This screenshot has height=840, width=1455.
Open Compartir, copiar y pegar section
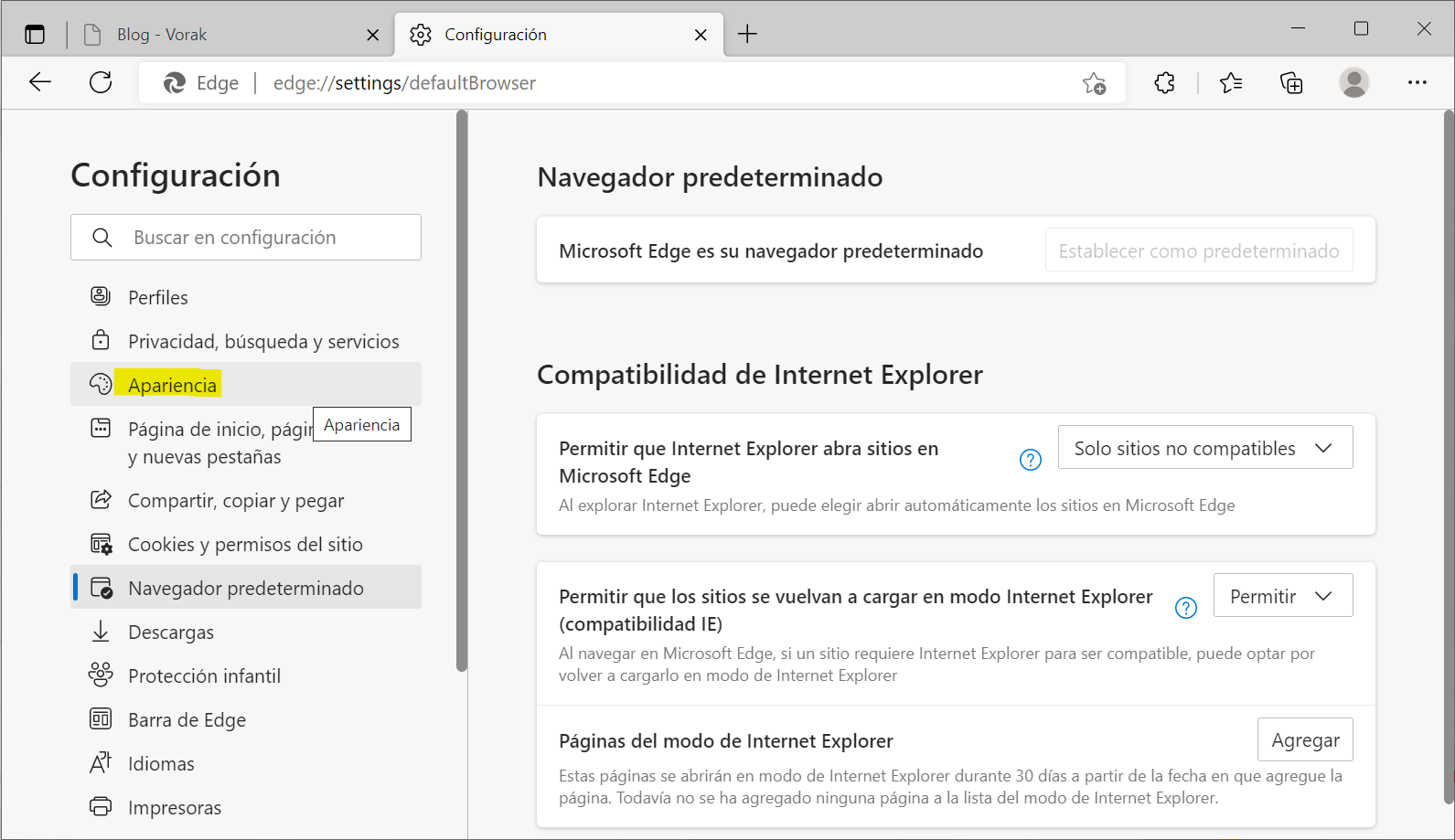coord(246,500)
